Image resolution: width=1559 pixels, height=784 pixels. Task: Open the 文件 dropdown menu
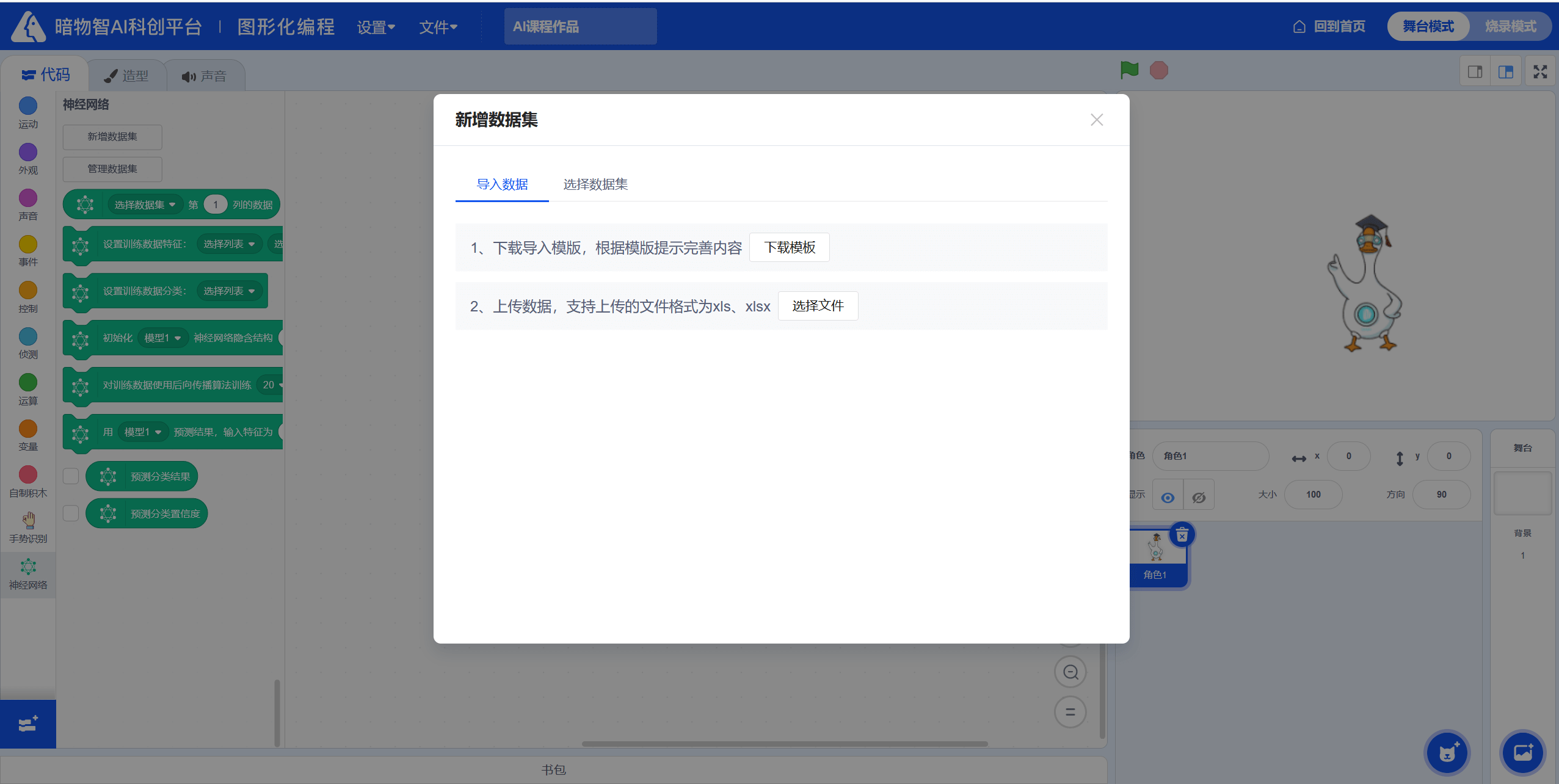click(438, 27)
